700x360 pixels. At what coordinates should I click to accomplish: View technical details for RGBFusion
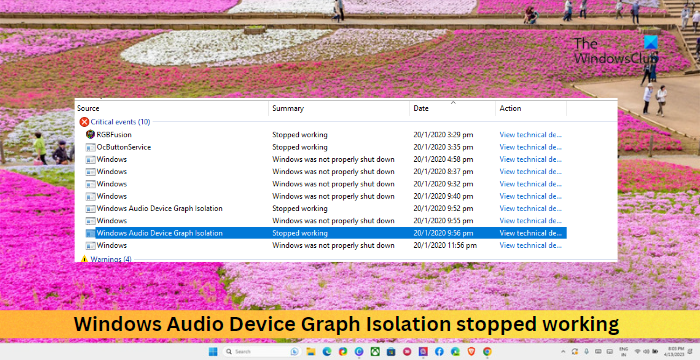[530, 134]
